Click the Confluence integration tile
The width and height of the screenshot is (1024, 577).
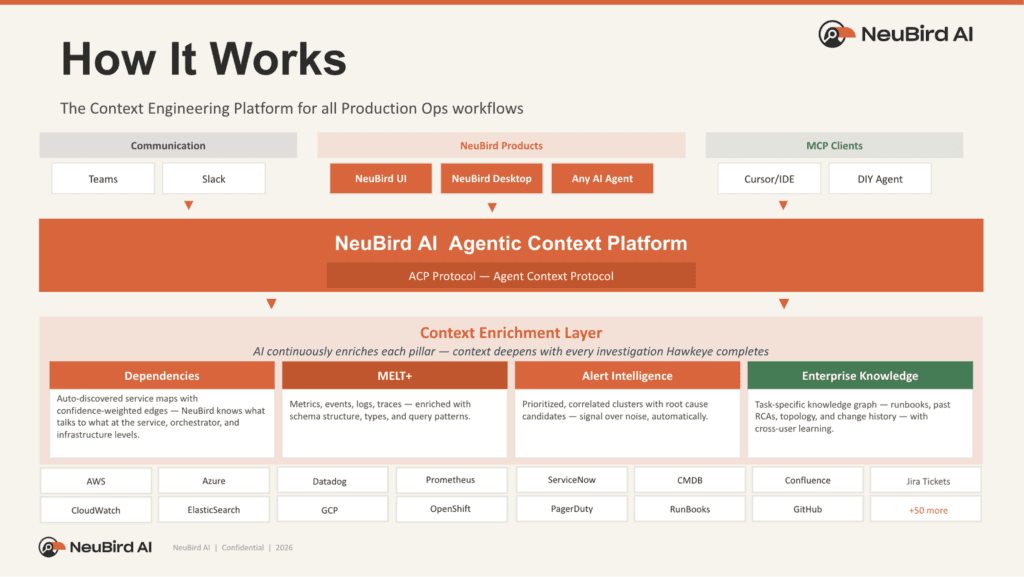pos(807,480)
